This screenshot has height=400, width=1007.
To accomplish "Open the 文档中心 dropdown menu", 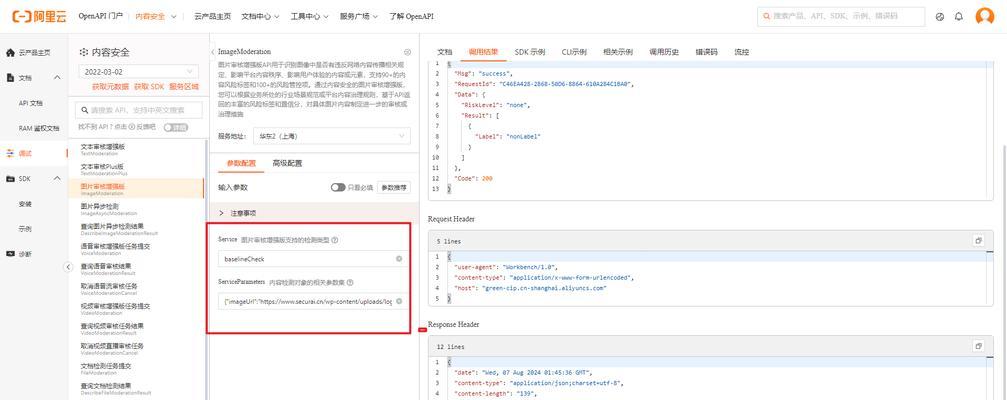I will (260, 16).
